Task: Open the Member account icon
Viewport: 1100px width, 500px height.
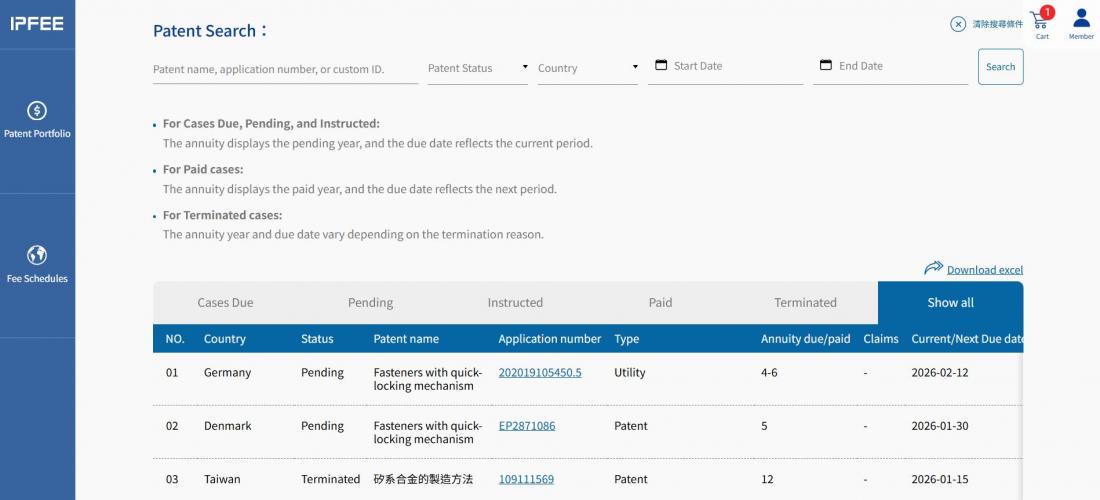Action: tap(1081, 19)
